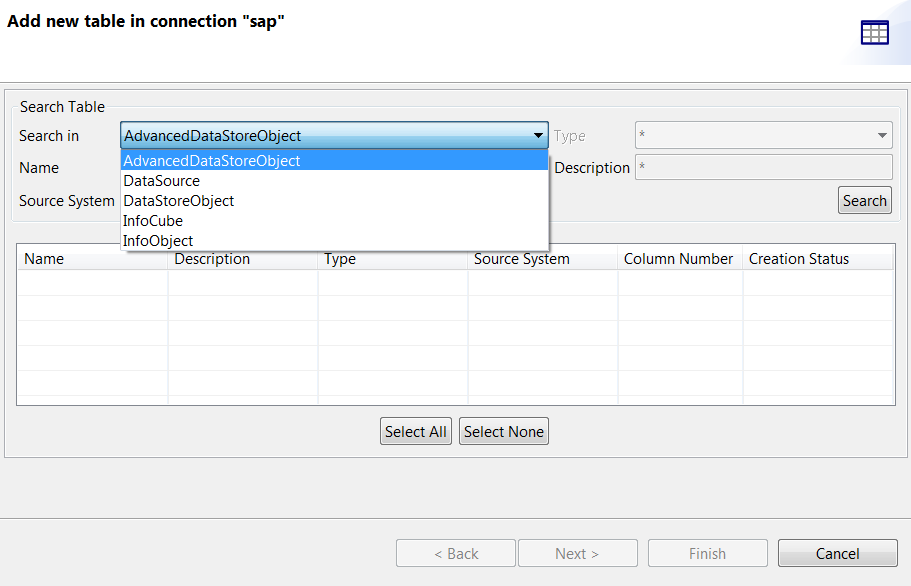
Task: Click the Description input field
Action: coord(763,167)
